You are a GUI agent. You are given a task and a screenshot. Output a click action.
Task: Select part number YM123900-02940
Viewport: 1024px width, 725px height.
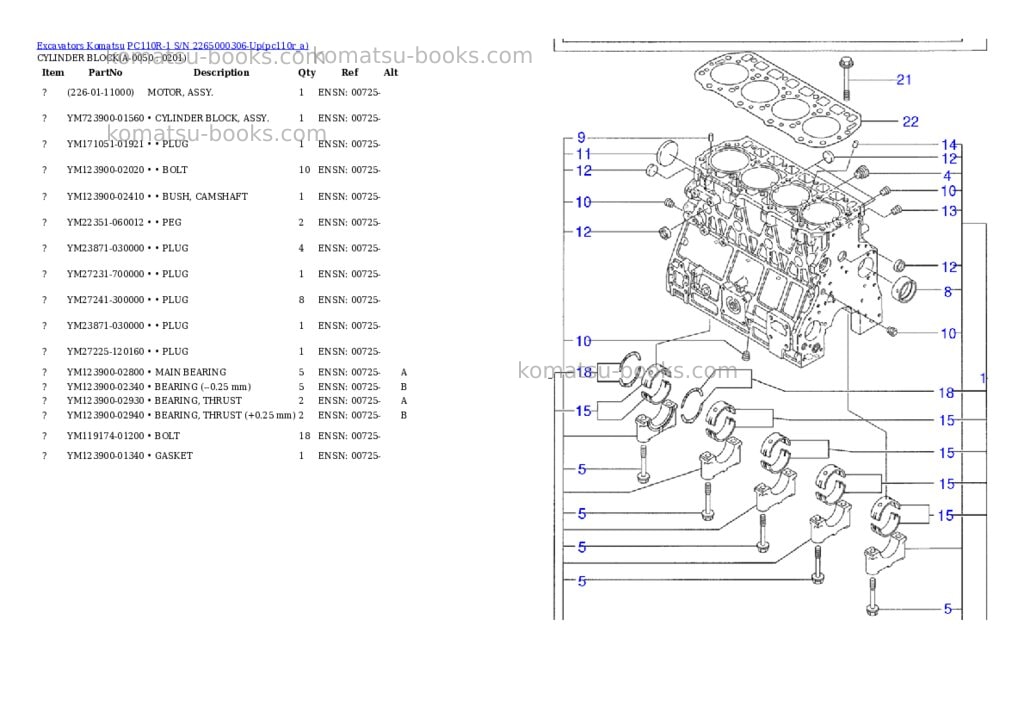105,415
